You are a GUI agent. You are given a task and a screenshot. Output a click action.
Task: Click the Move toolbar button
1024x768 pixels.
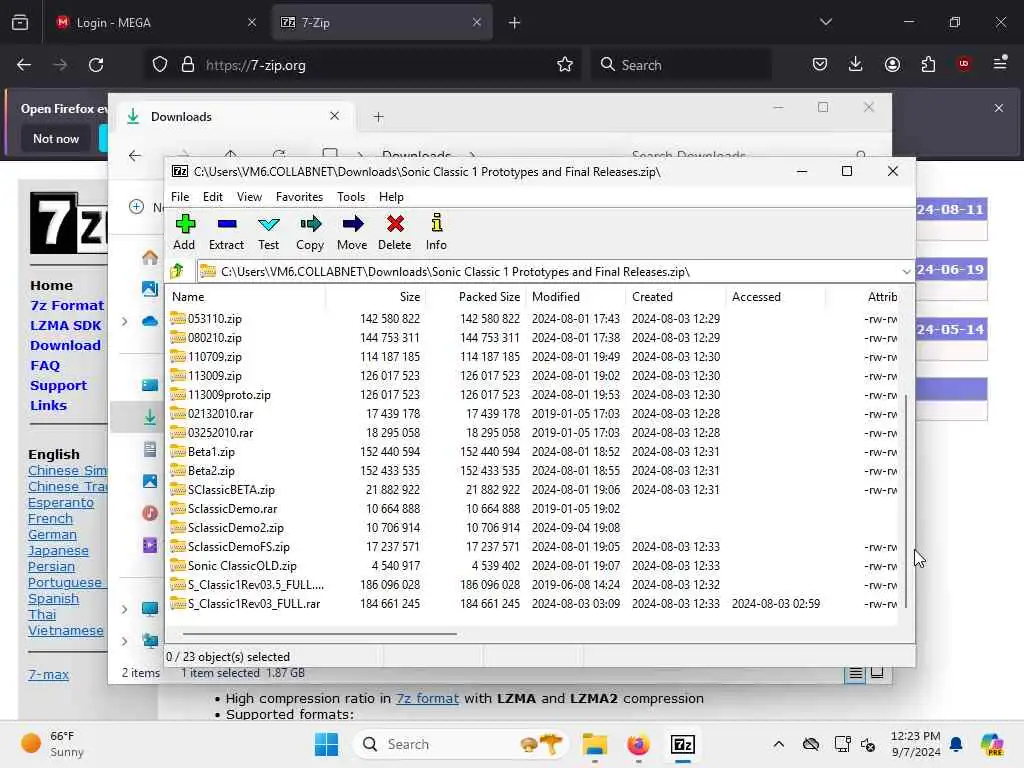pos(352,232)
